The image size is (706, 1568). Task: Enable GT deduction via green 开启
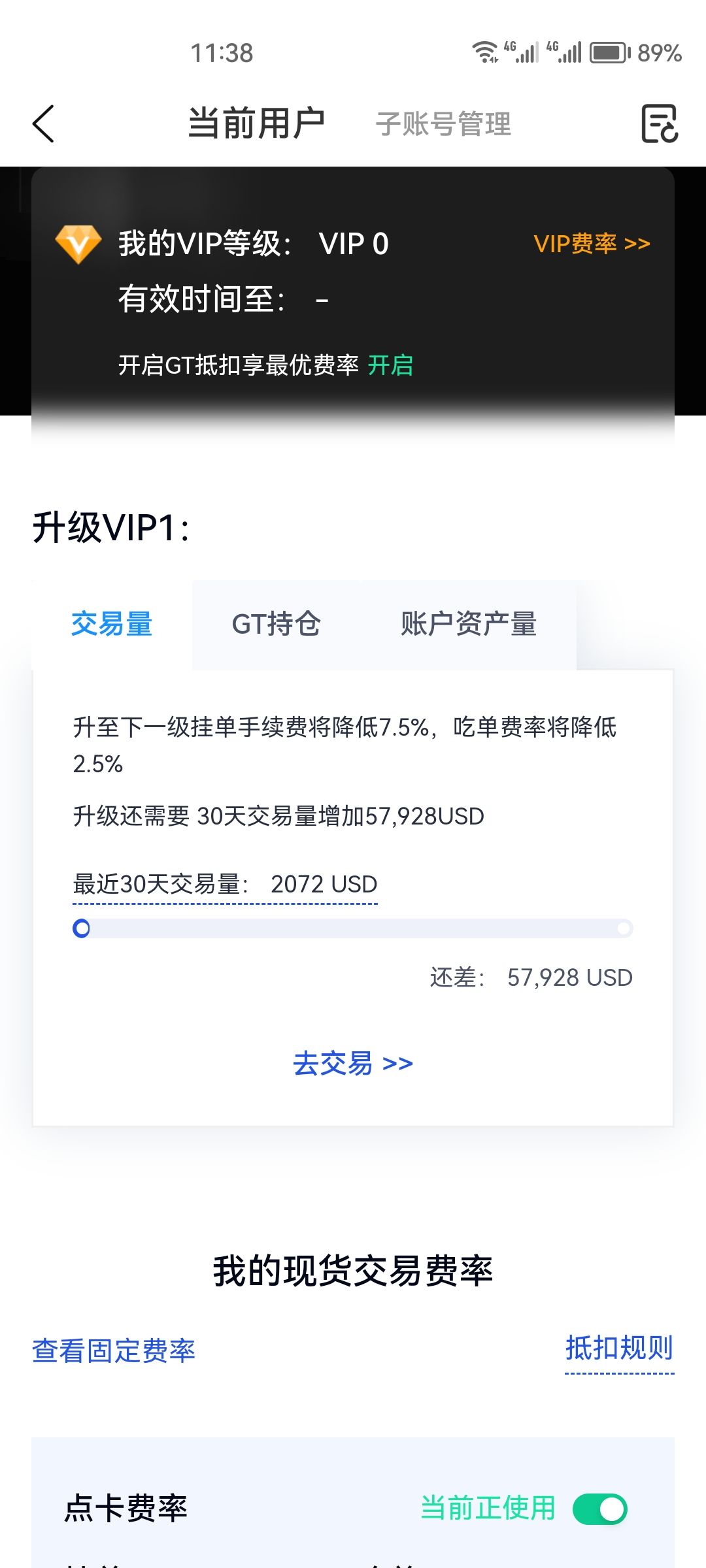coord(390,365)
